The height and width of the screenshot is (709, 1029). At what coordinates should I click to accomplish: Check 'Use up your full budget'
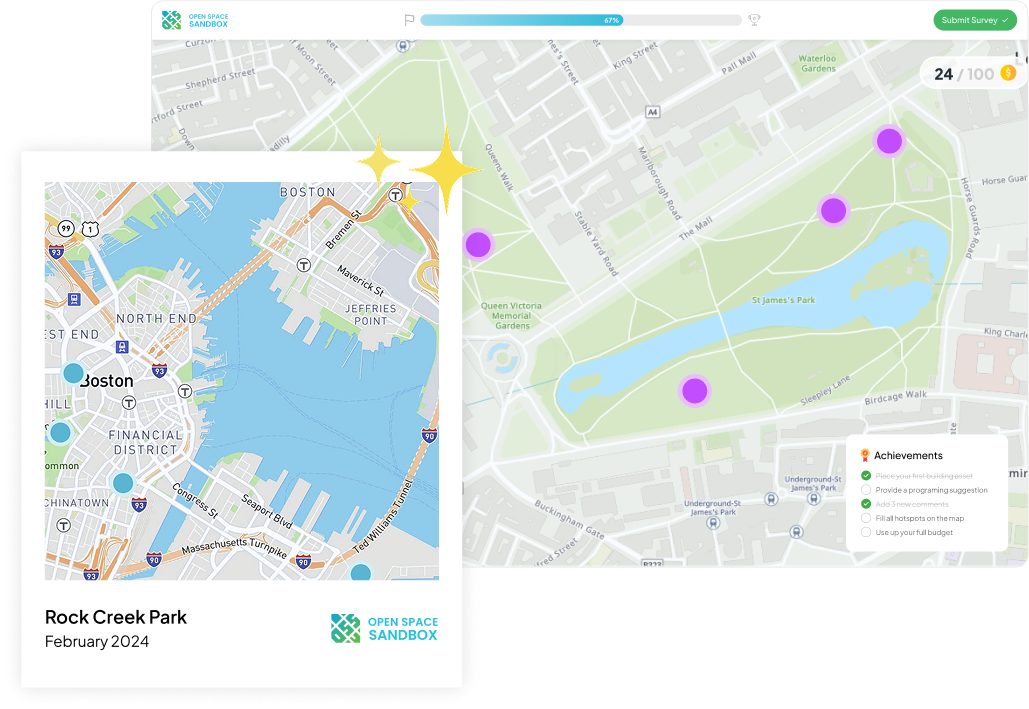point(866,532)
